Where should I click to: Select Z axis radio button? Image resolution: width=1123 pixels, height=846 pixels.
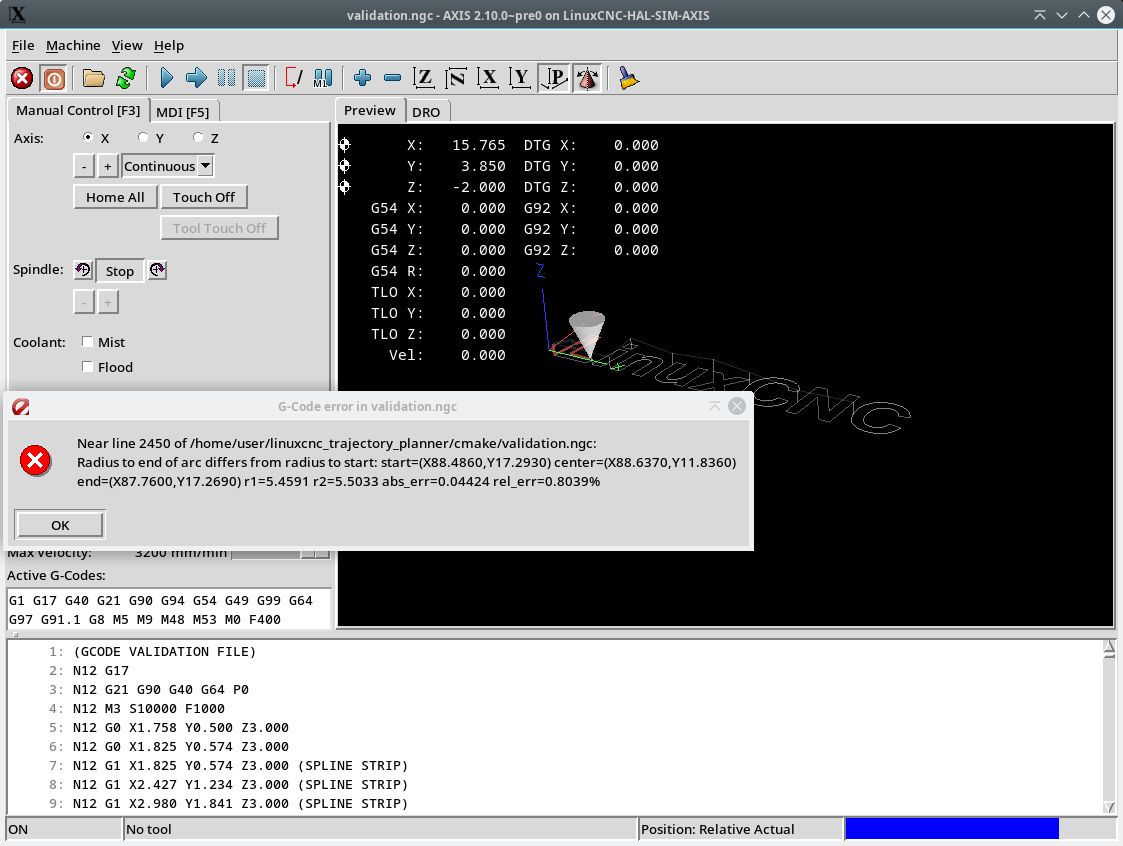(198, 138)
